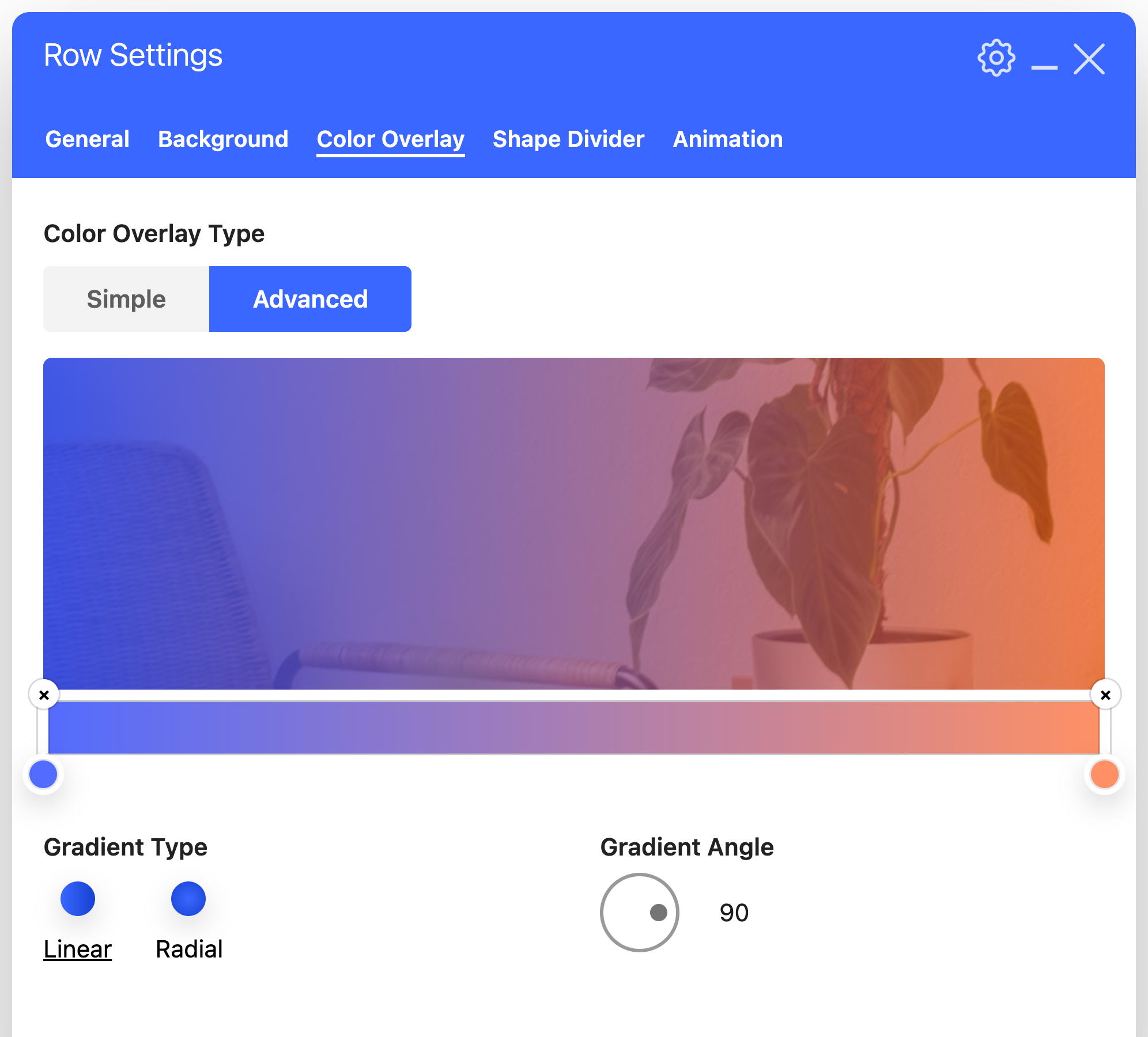Minimize the Row Settings panel
The width and height of the screenshot is (1148, 1037).
[x=1044, y=67]
